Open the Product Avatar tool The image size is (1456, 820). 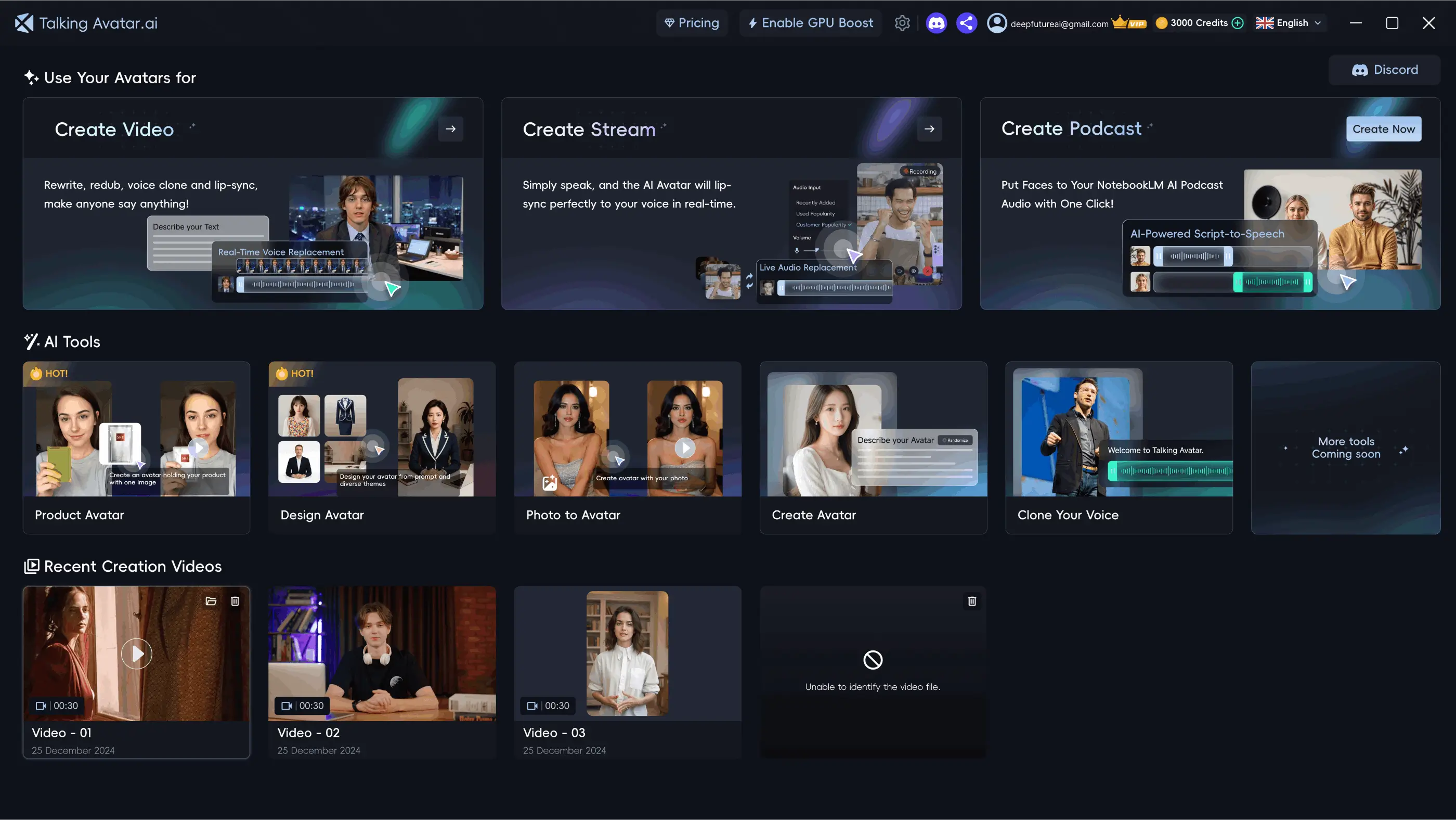coord(136,447)
